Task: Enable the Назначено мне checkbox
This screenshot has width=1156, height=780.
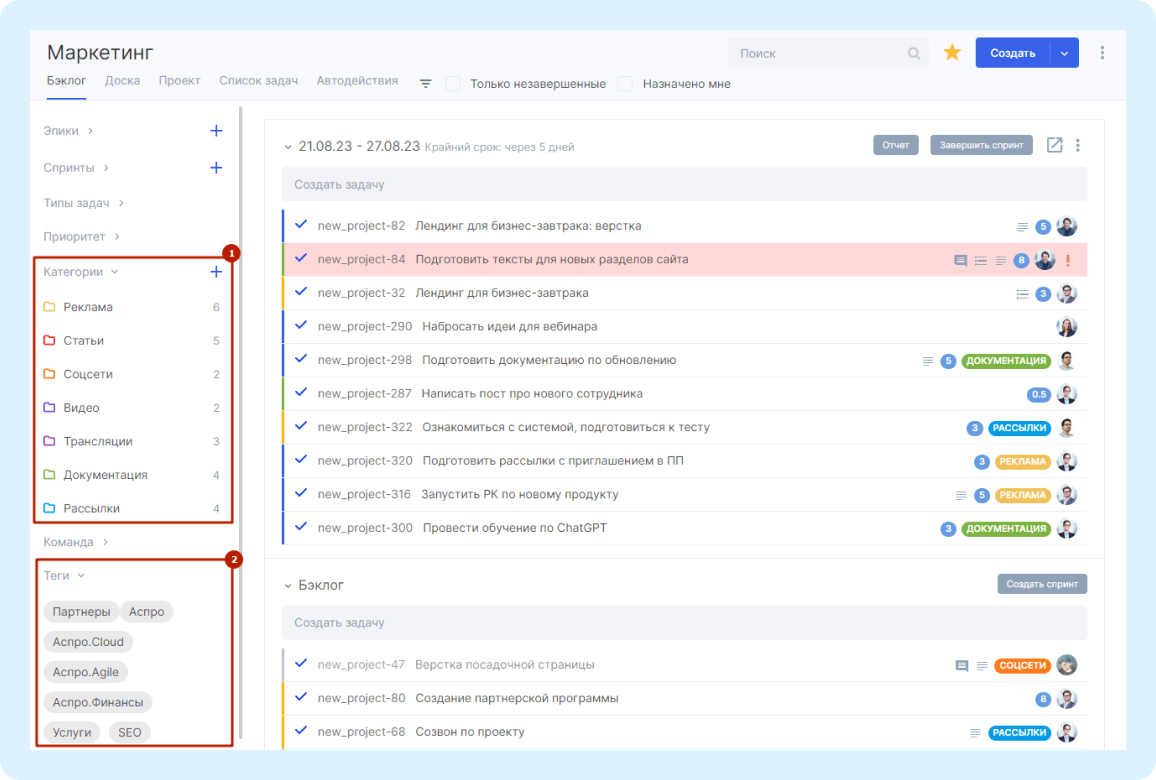Action: 625,84
